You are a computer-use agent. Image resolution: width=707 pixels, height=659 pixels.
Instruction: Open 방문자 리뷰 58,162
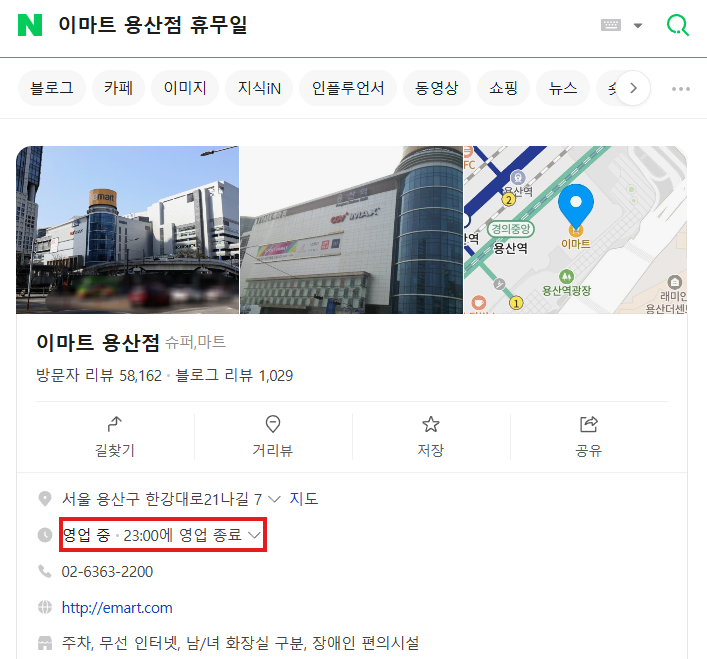[99, 375]
